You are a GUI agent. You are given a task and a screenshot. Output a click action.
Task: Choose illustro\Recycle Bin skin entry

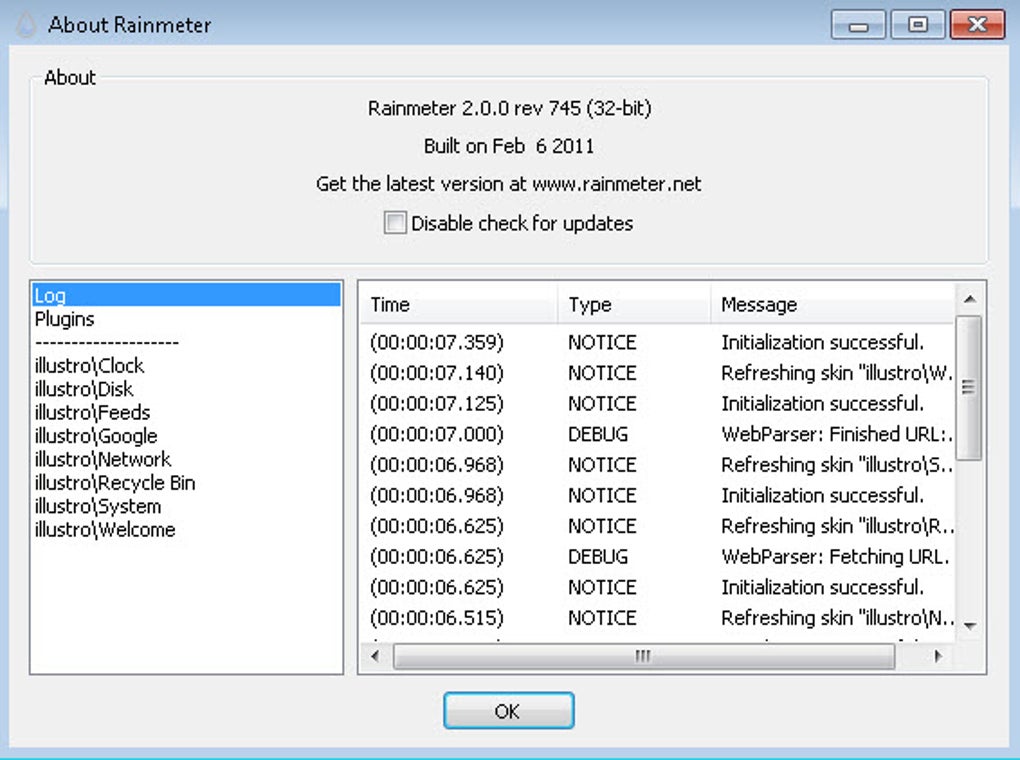[x=186, y=483]
